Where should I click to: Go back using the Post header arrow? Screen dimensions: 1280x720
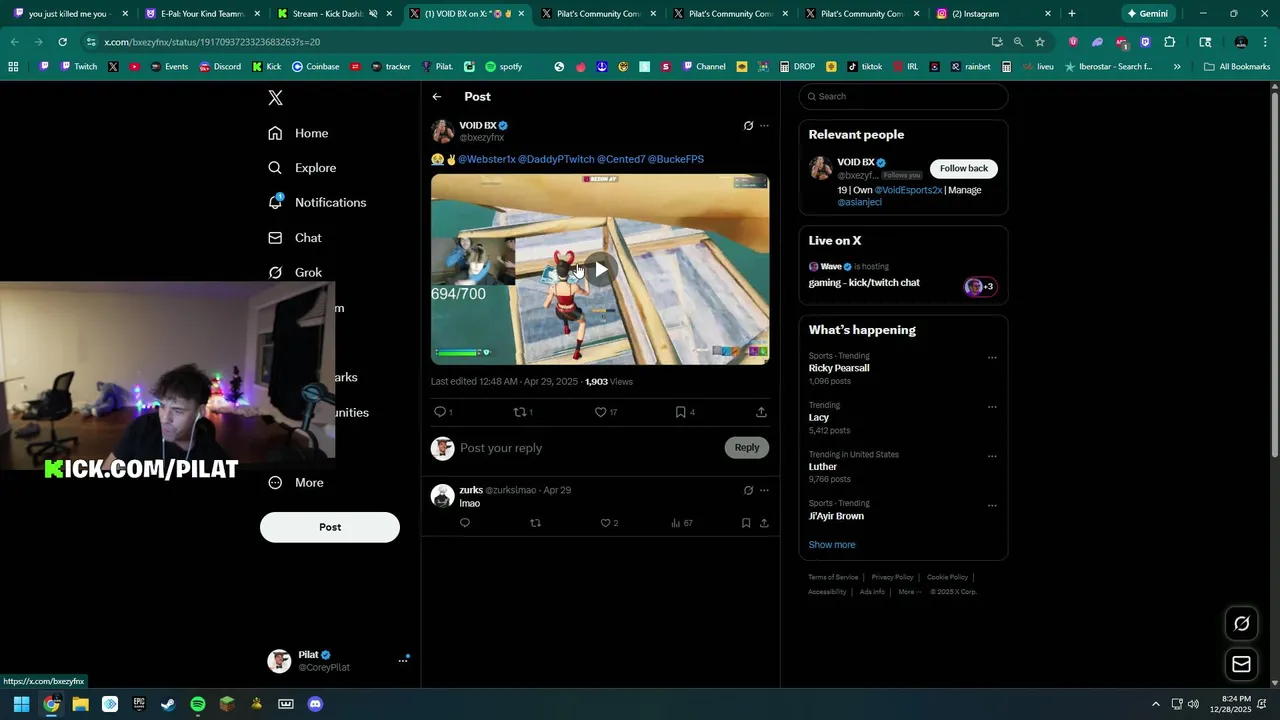coord(437,97)
